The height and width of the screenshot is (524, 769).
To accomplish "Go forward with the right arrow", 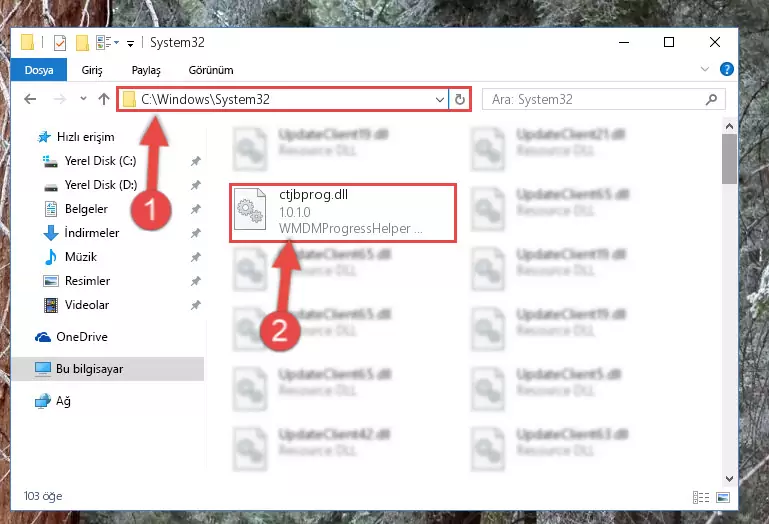I will (x=59, y=99).
